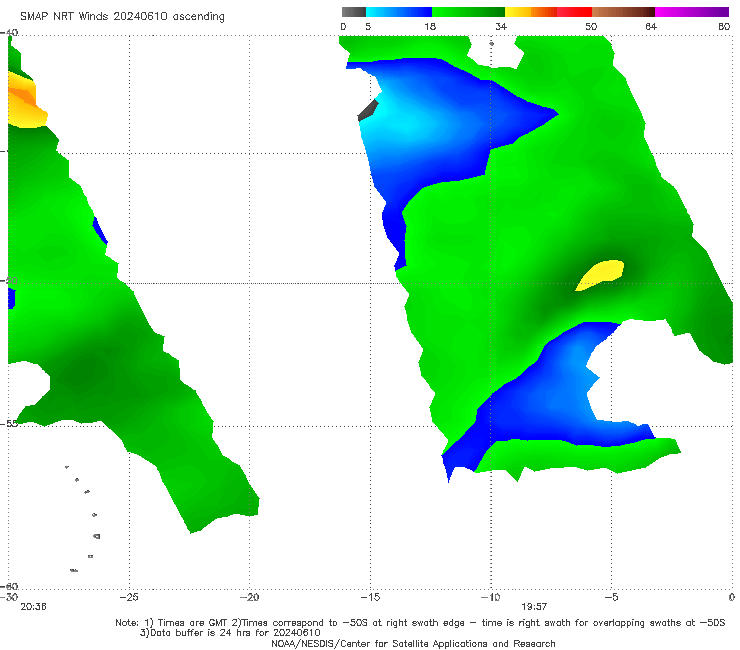Image resolution: width=740 pixels, height=650 pixels.
Task: Click the yellow wind patch in the right swath
Action: (602, 274)
